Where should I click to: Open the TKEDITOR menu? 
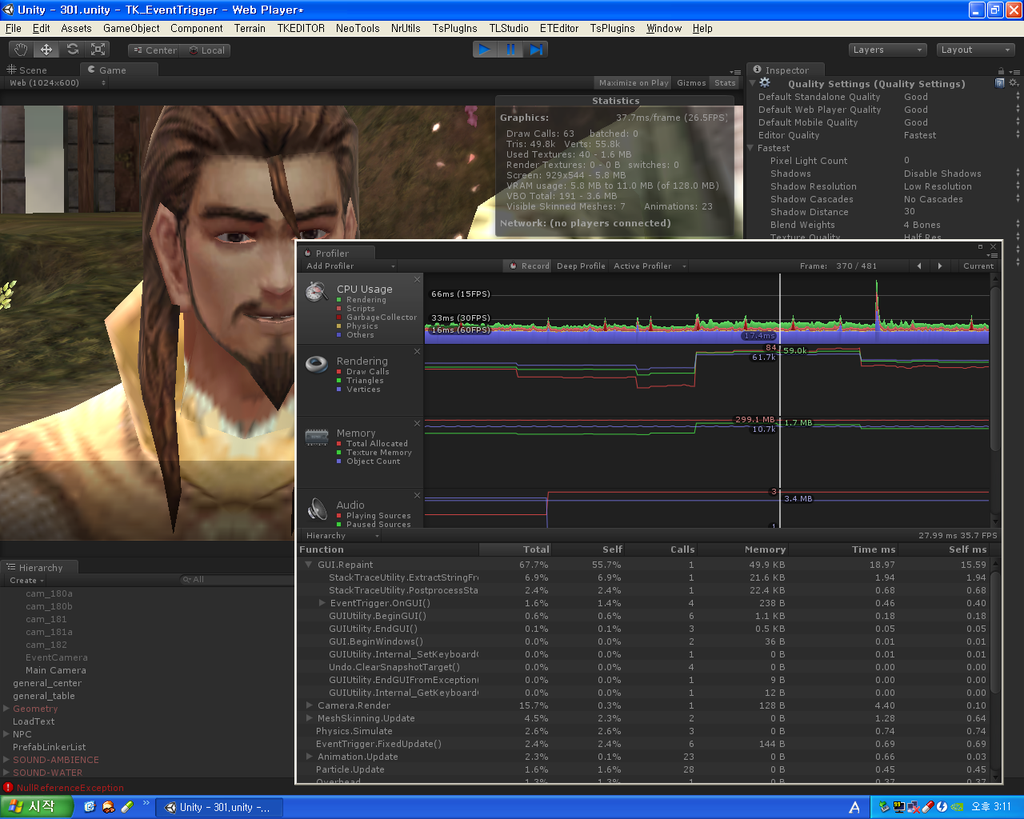click(300, 28)
